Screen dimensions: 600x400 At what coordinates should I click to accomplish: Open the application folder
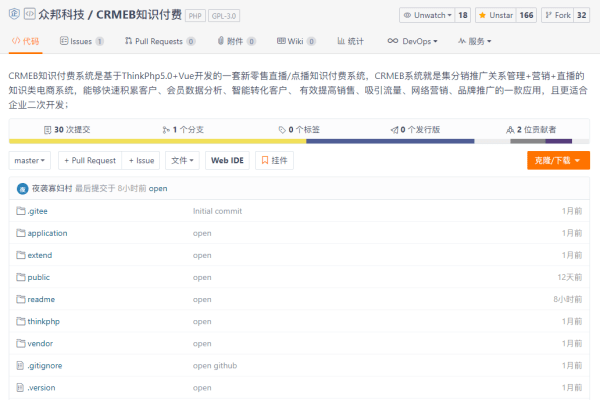47,233
